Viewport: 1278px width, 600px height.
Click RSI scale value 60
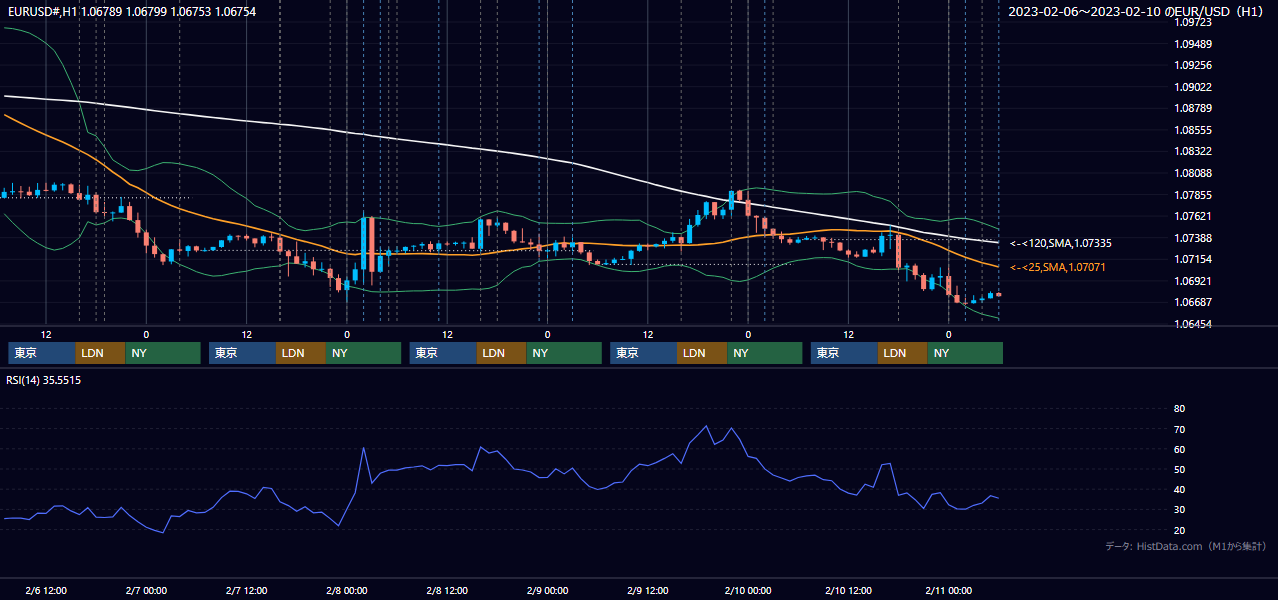tap(1179, 449)
